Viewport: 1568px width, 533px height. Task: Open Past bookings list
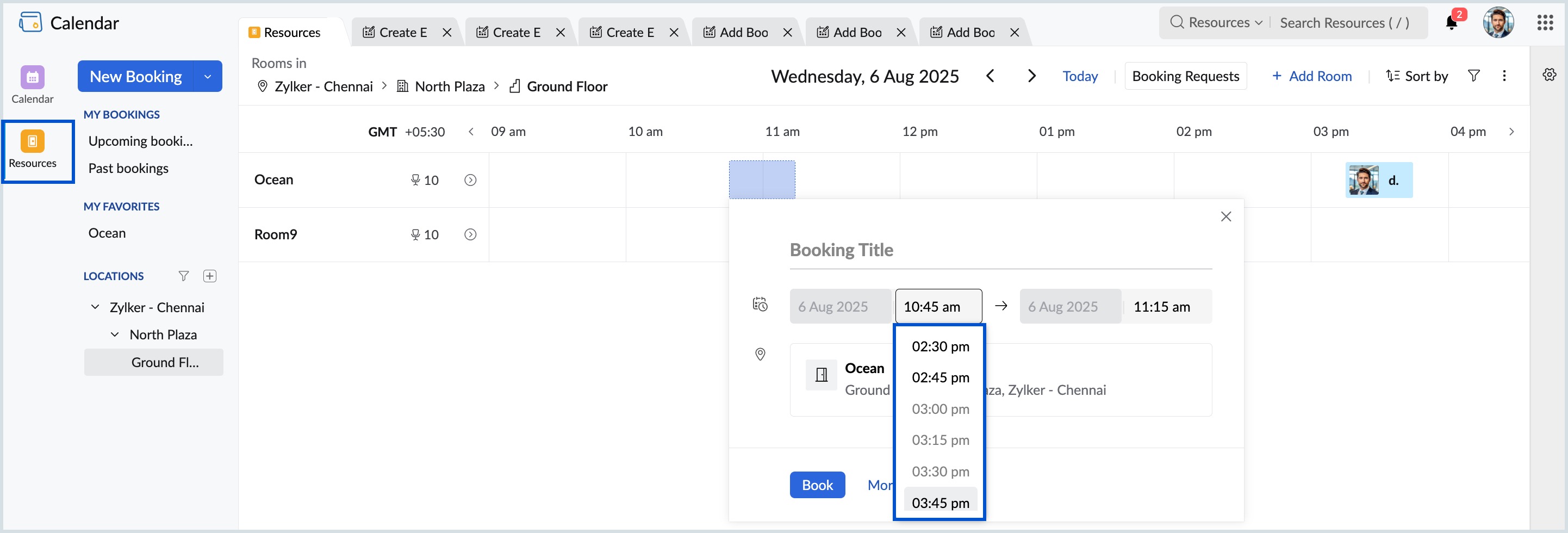click(128, 168)
